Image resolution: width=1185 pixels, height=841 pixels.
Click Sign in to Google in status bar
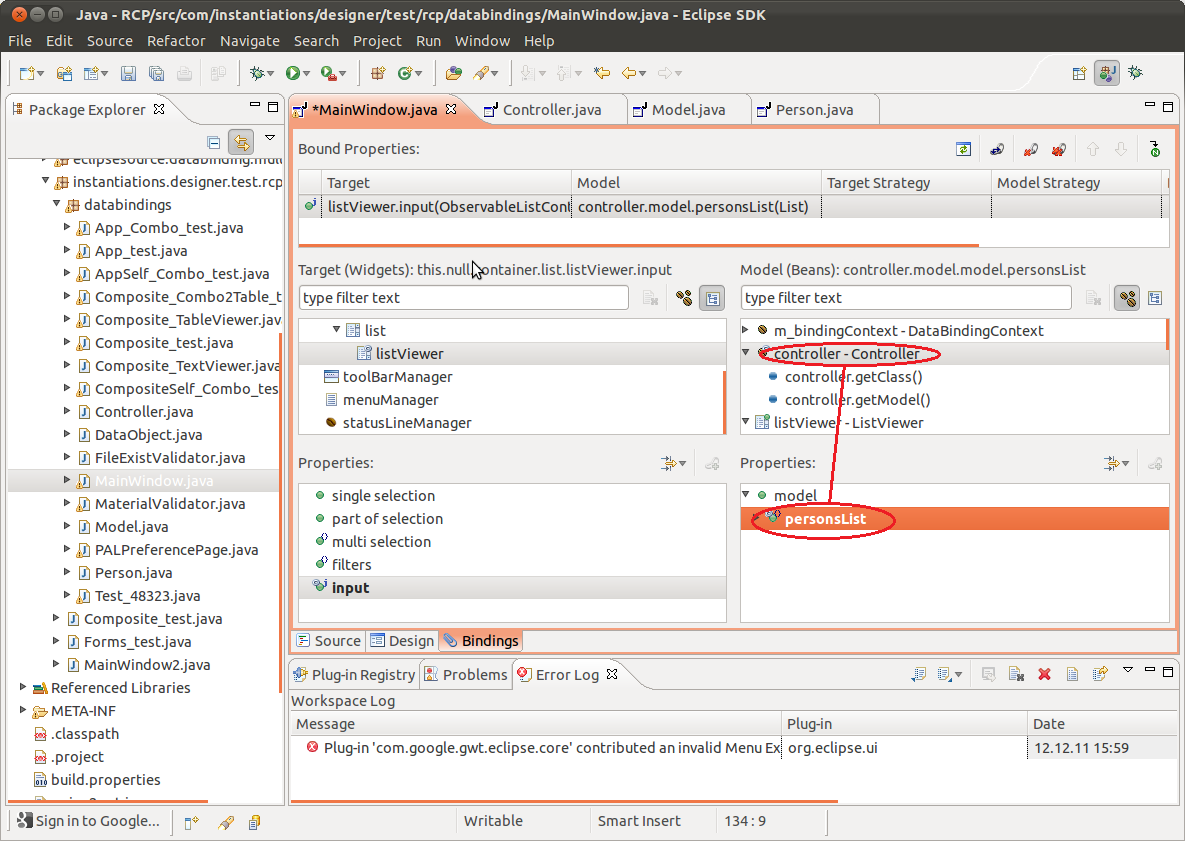click(x=88, y=821)
